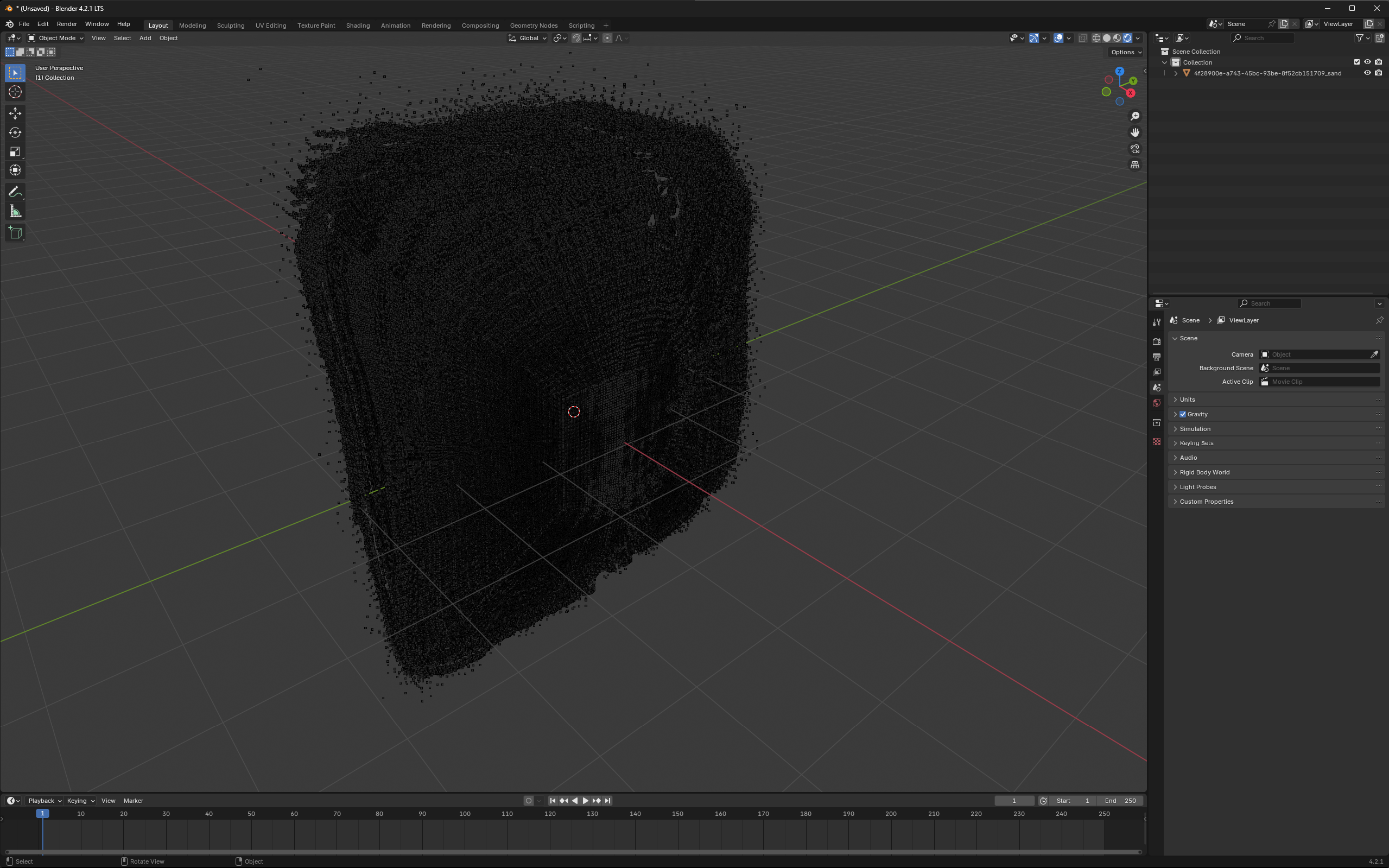
Task: Choose the Annotate pencil tool
Action: pyautogui.click(x=16, y=192)
